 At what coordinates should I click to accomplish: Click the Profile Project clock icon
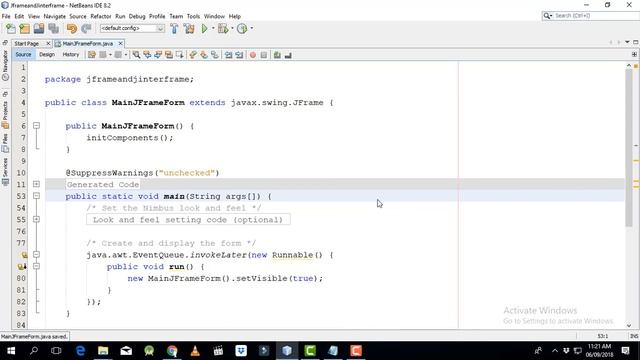(x=242, y=28)
